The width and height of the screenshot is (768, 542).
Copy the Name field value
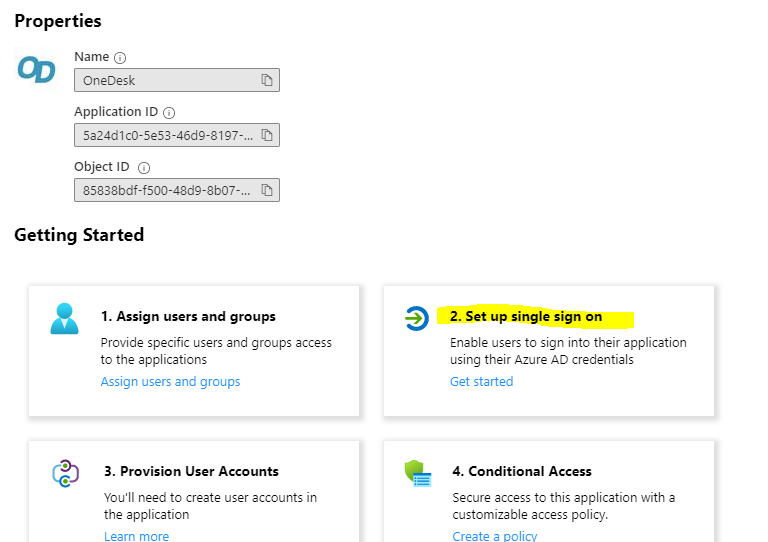point(267,80)
